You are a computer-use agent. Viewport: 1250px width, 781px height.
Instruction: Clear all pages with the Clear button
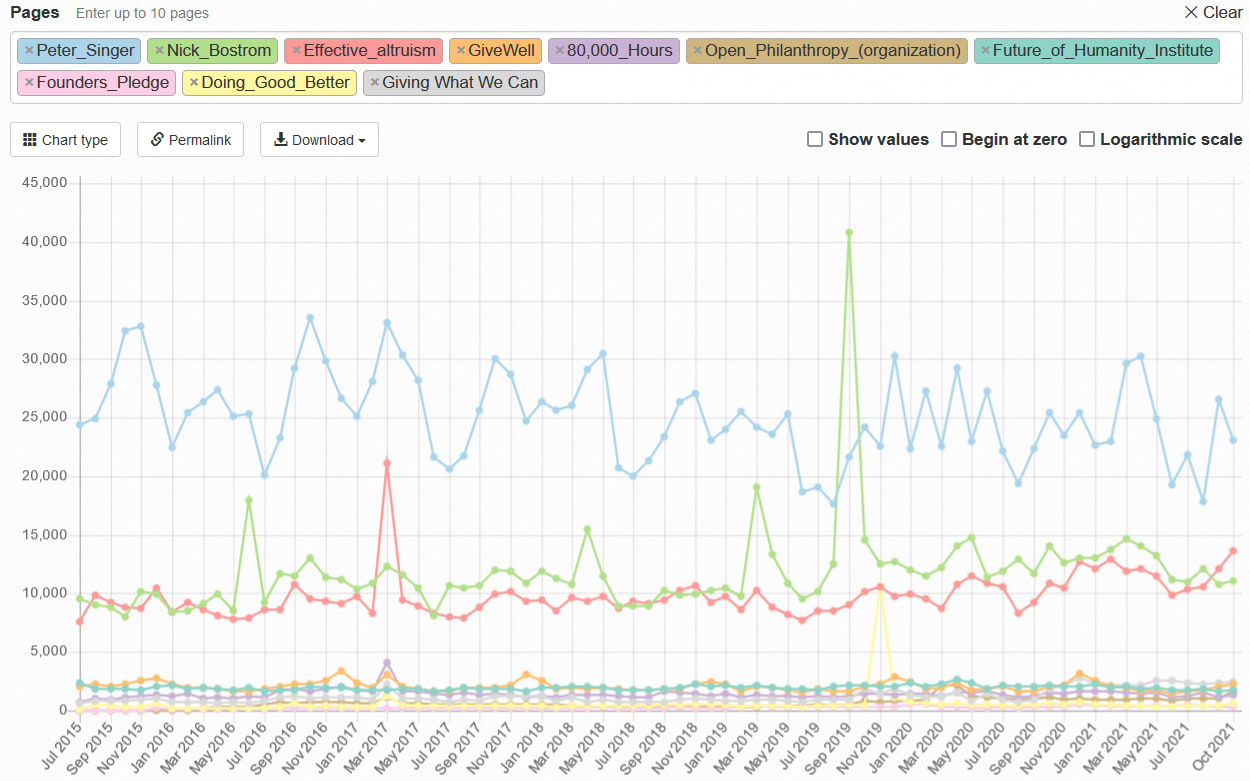[1213, 12]
